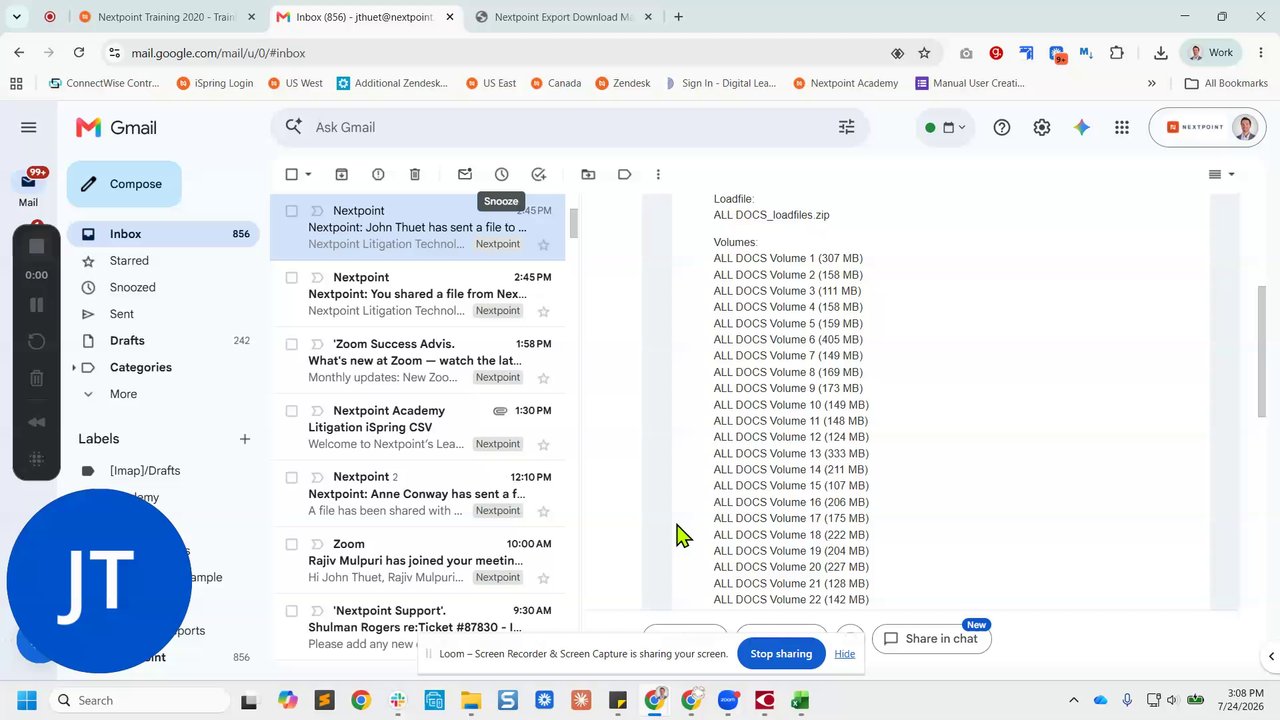The width and height of the screenshot is (1280, 720).
Task: Mark the email as unread
Action: click(x=465, y=174)
